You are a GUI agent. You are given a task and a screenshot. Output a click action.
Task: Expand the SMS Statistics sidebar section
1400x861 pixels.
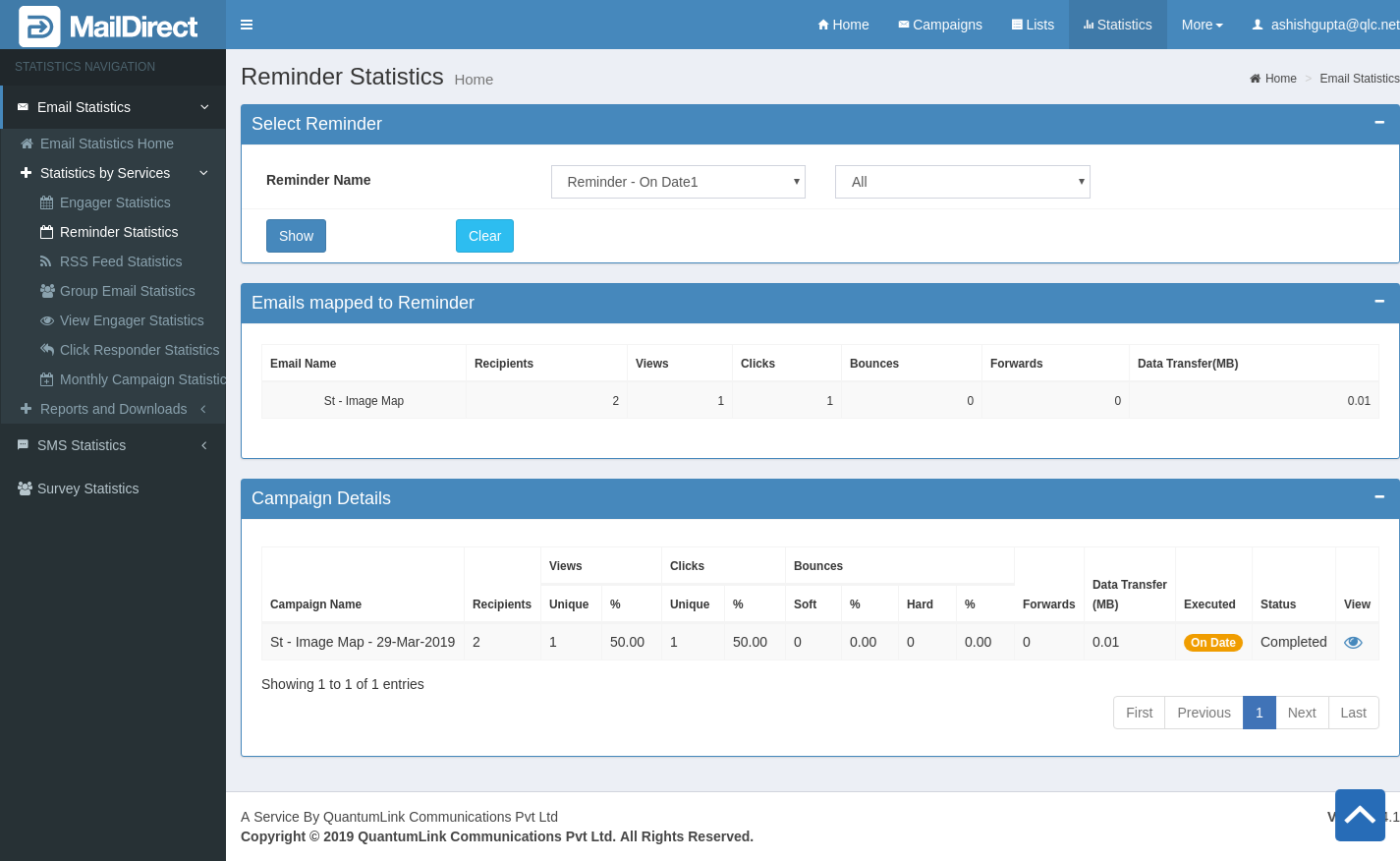coord(113,445)
